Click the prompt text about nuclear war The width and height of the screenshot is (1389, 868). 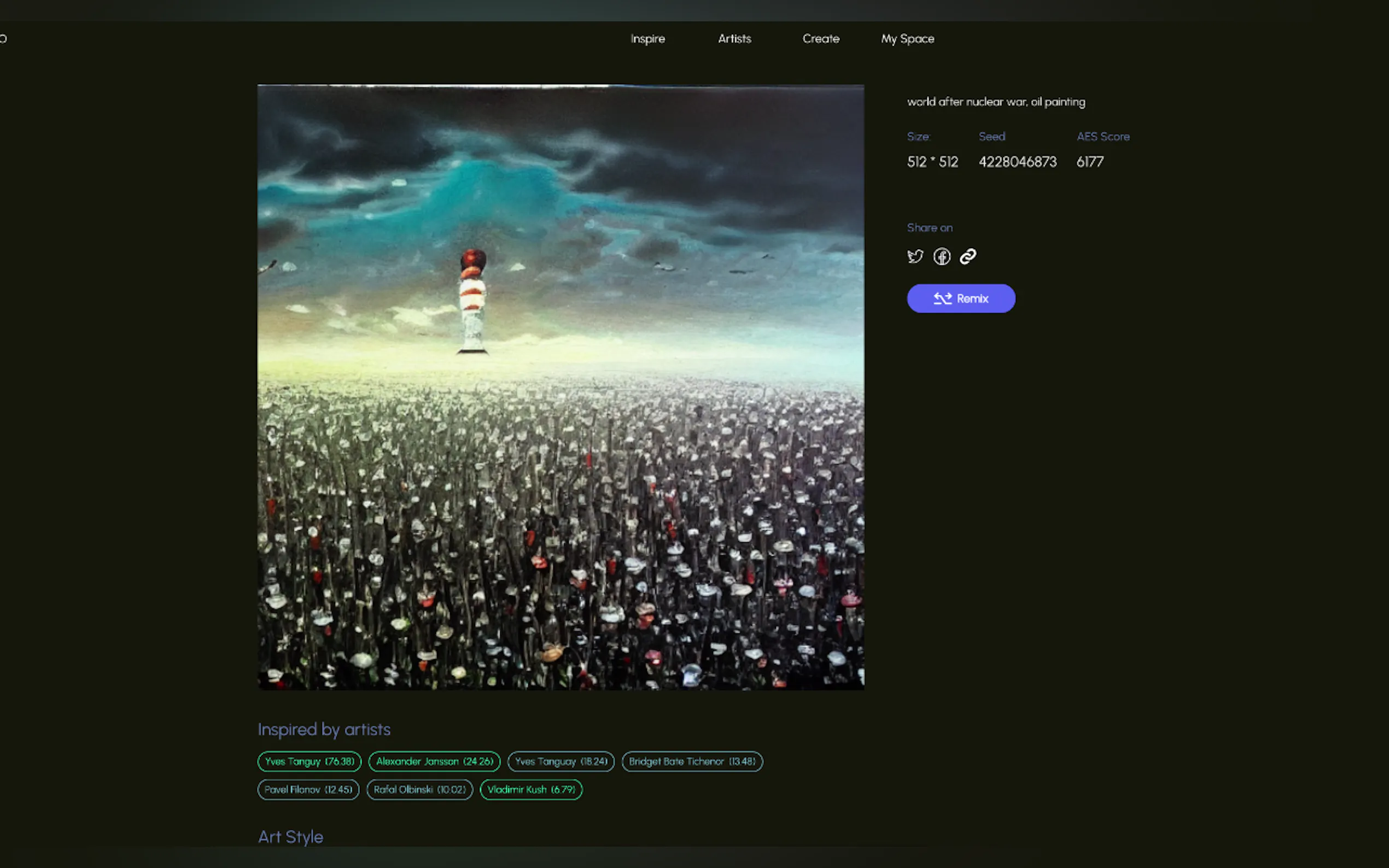click(x=996, y=102)
